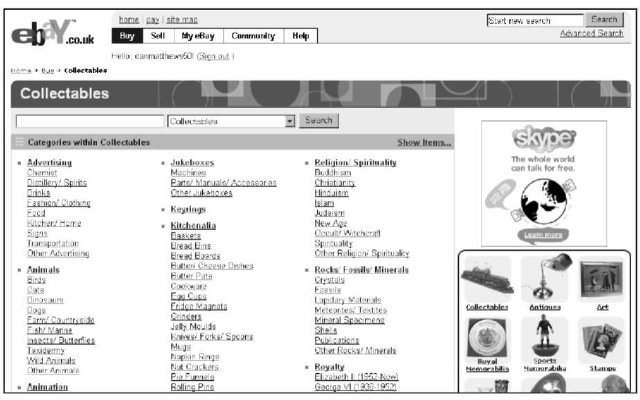Select the Buy tab
This screenshot has height=400, width=640.
click(127, 36)
